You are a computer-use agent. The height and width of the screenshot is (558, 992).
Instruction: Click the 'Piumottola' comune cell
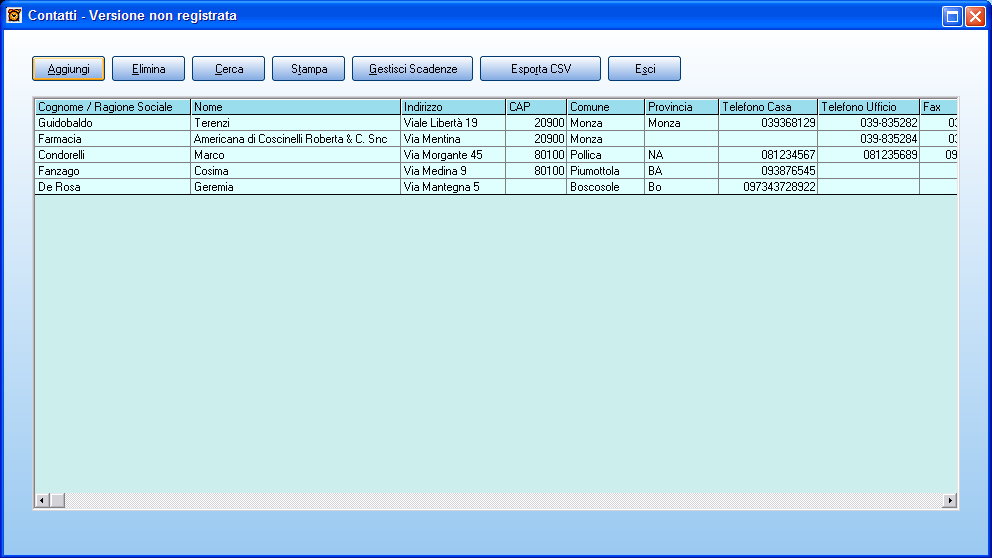tap(605, 171)
